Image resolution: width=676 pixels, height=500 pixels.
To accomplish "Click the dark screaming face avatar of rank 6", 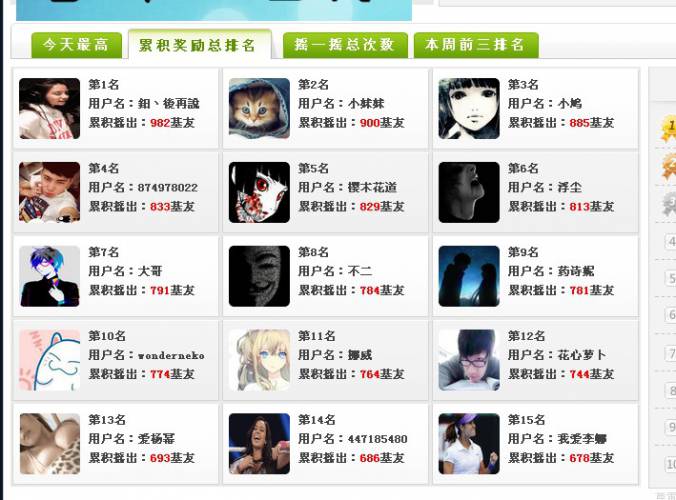I will click(469, 192).
